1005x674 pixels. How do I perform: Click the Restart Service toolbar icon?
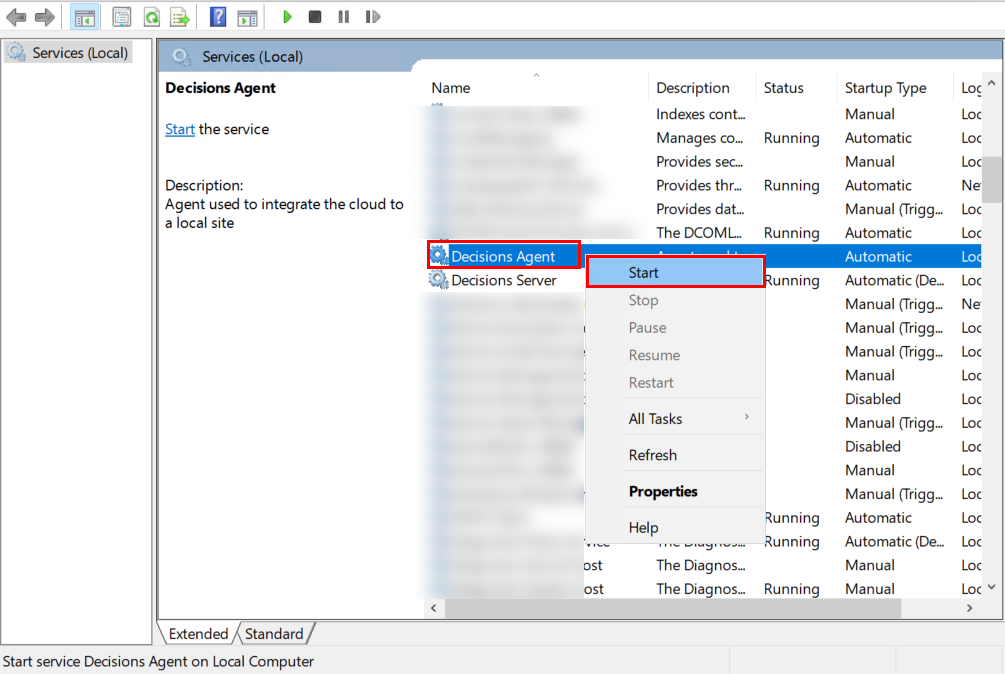(x=372, y=17)
